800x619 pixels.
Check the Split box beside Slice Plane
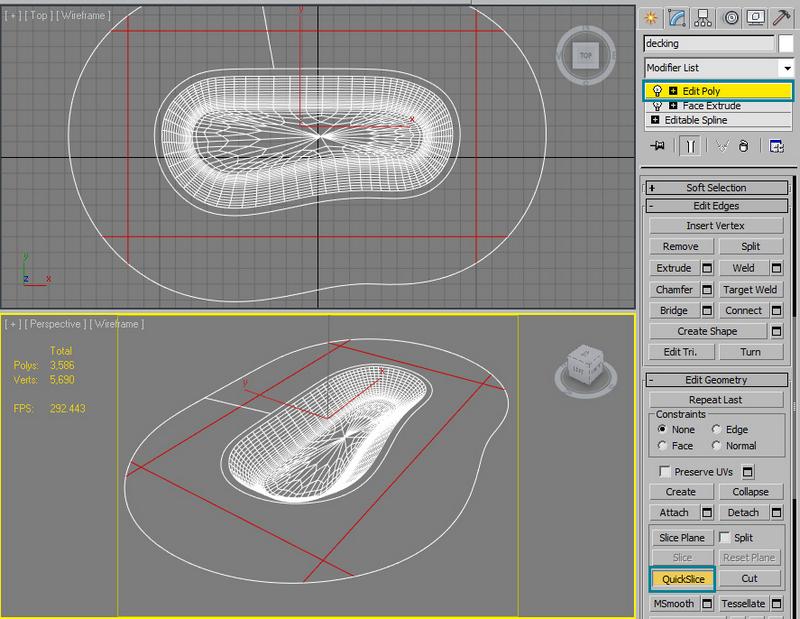pos(723,538)
